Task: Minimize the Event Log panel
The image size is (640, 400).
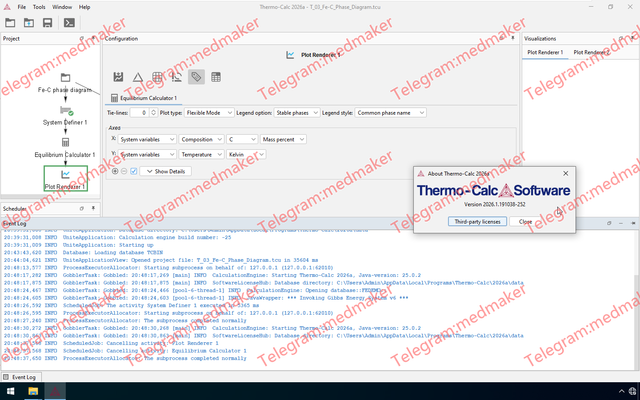Action: 621,223
